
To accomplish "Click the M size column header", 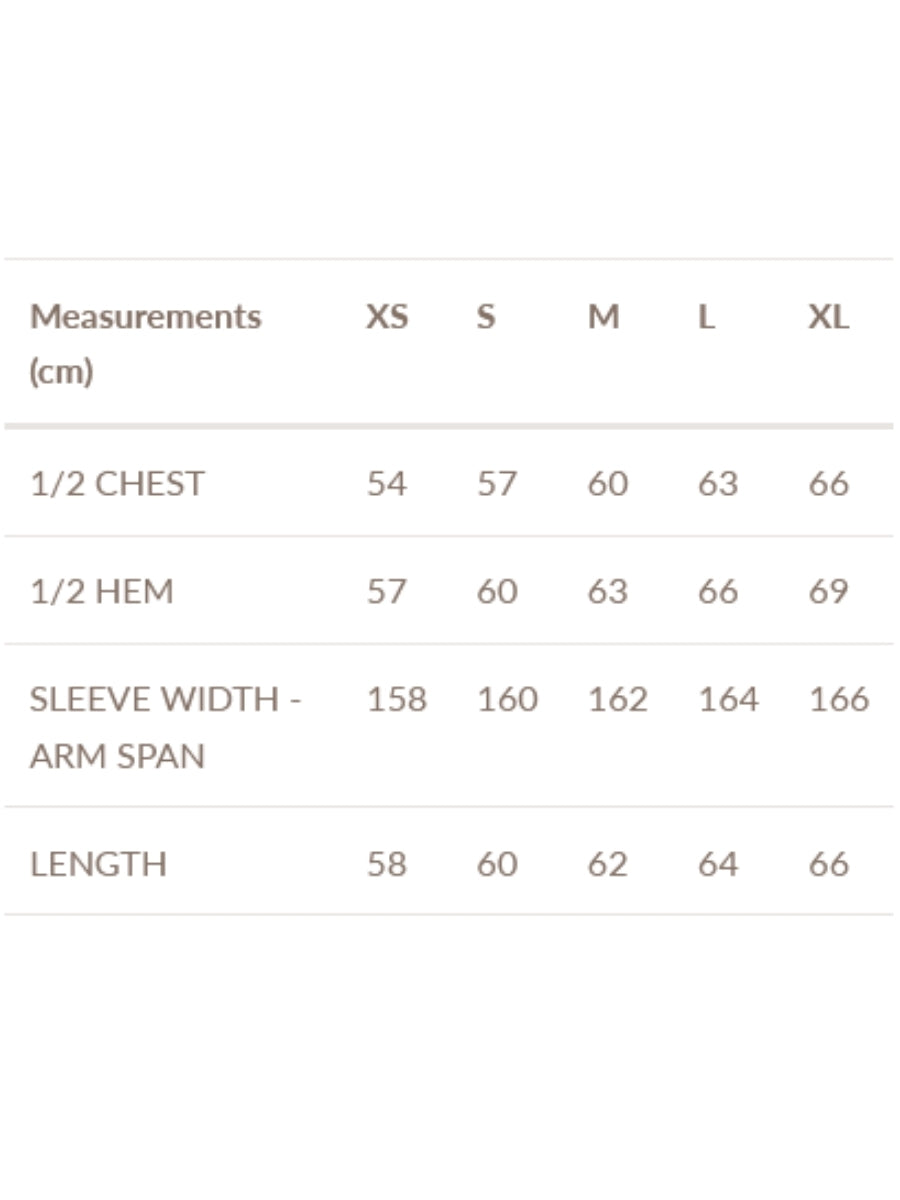I will point(603,317).
